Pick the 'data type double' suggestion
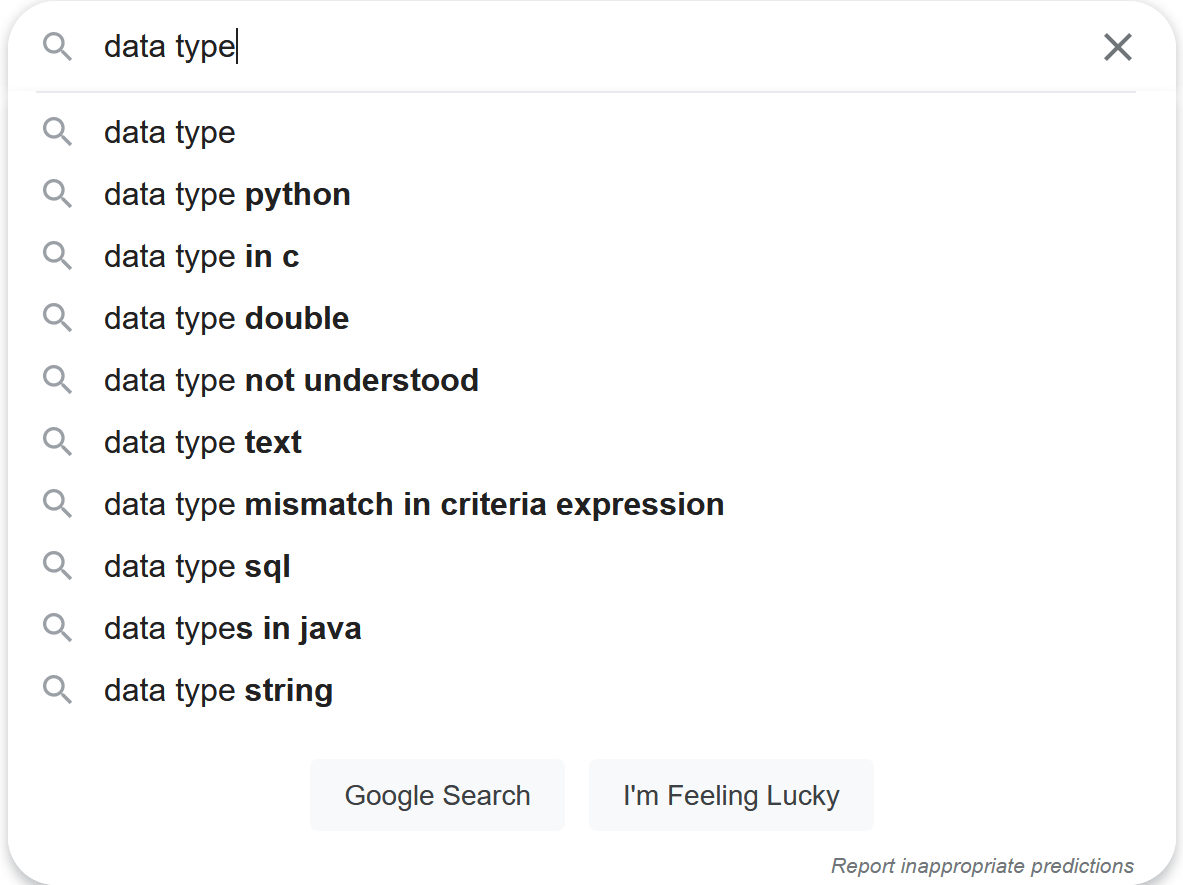The height and width of the screenshot is (885, 1183). click(226, 319)
